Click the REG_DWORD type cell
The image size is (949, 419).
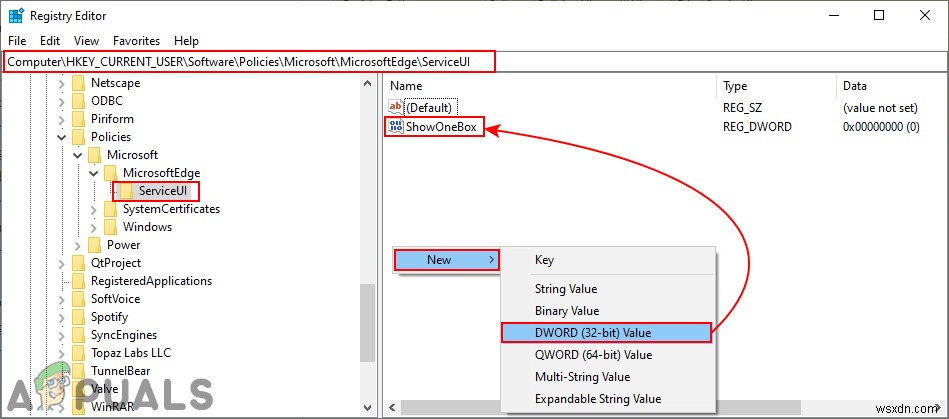coord(757,127)
